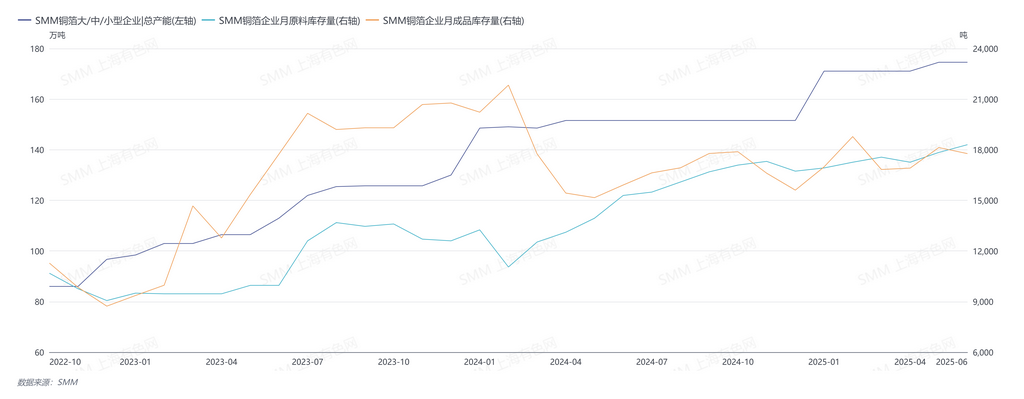Select the 2024-01 x-axis date label
This screenshot has height=399, width=1024.
(x=479, y=362)
